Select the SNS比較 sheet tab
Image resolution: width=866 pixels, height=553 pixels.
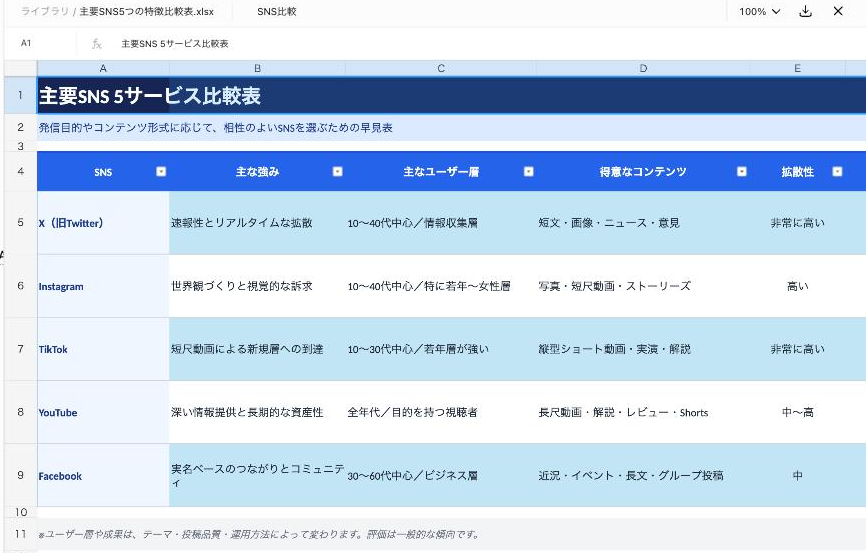[277, 12]
